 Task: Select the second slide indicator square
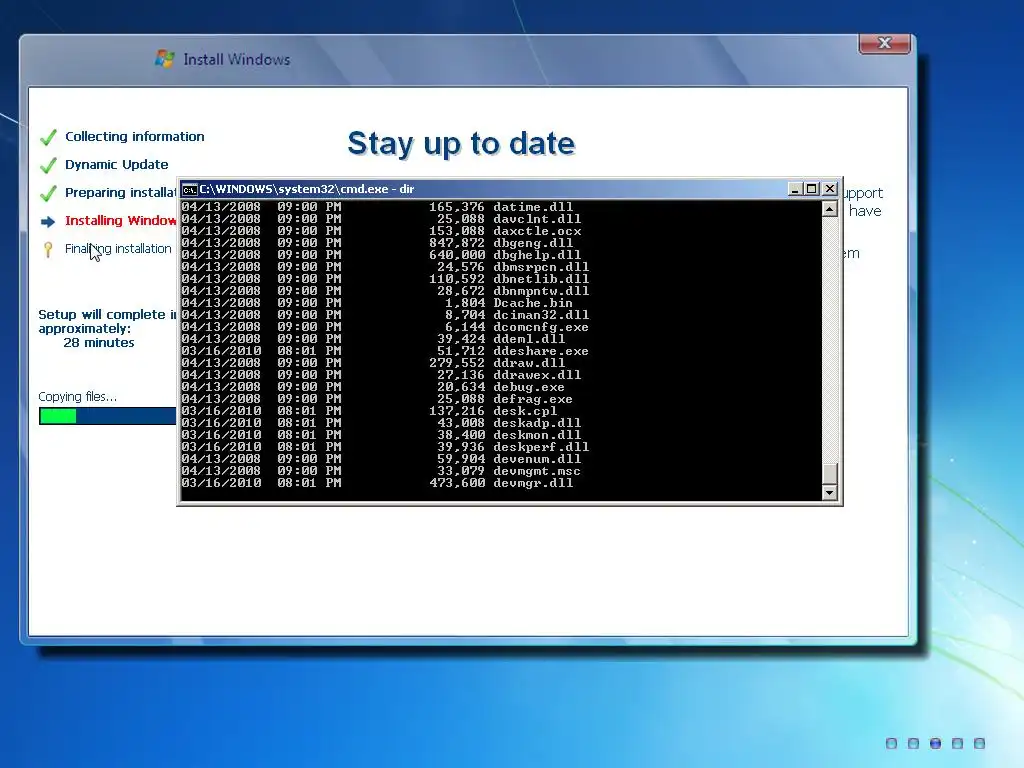click(914, 743)
